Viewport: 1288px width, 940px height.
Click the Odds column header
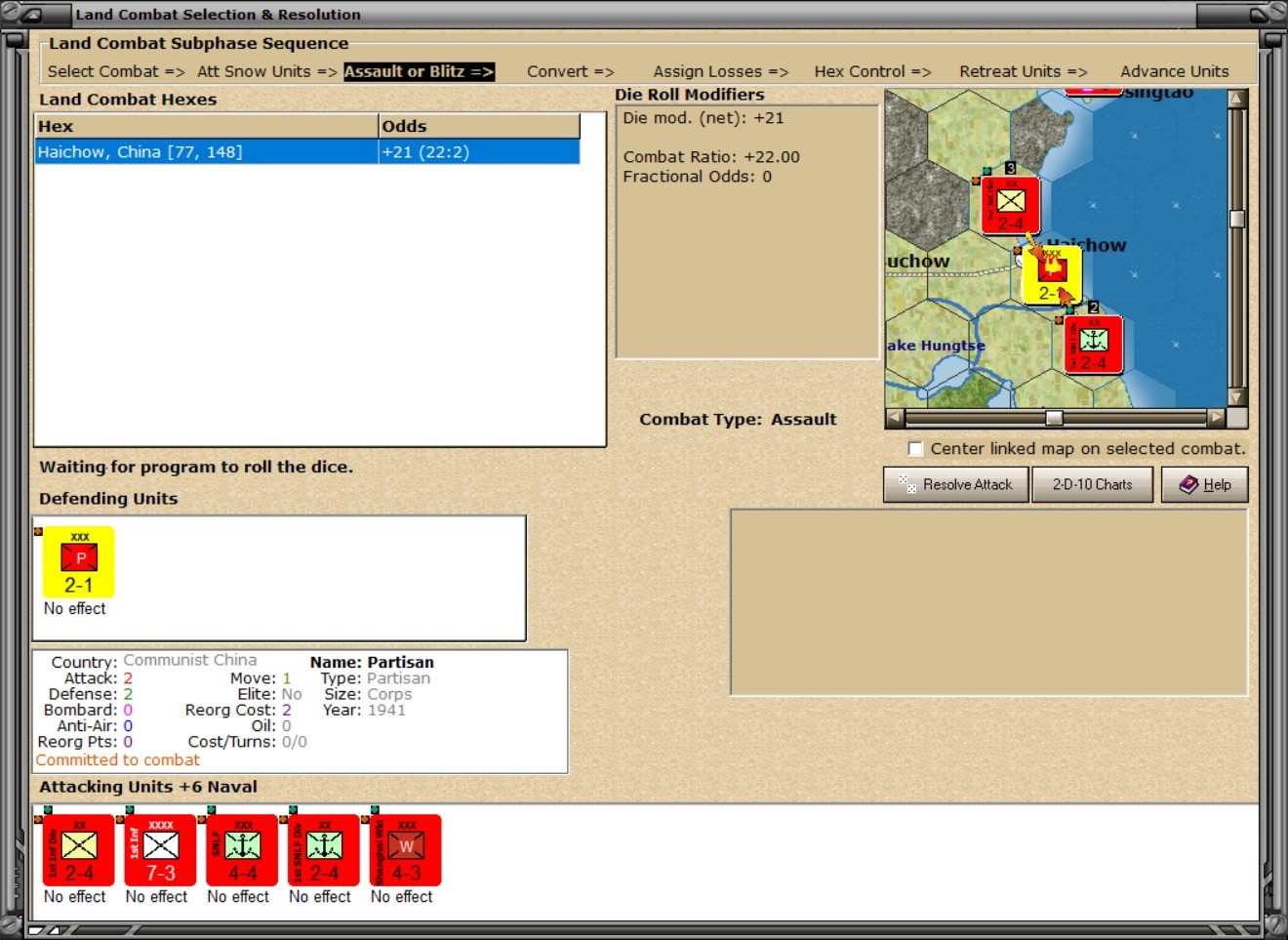[479, 126]
